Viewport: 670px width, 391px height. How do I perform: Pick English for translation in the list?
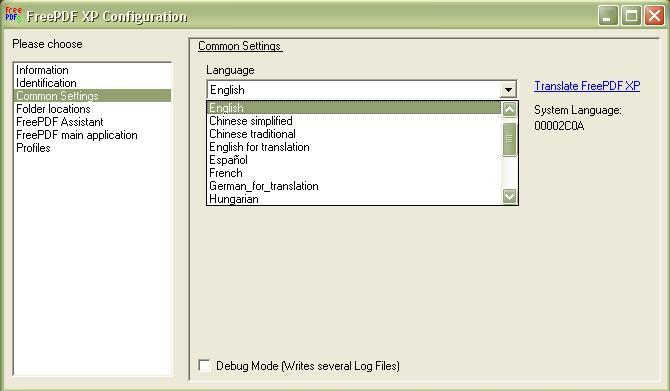pyautogui.click(x=354, y=147)
